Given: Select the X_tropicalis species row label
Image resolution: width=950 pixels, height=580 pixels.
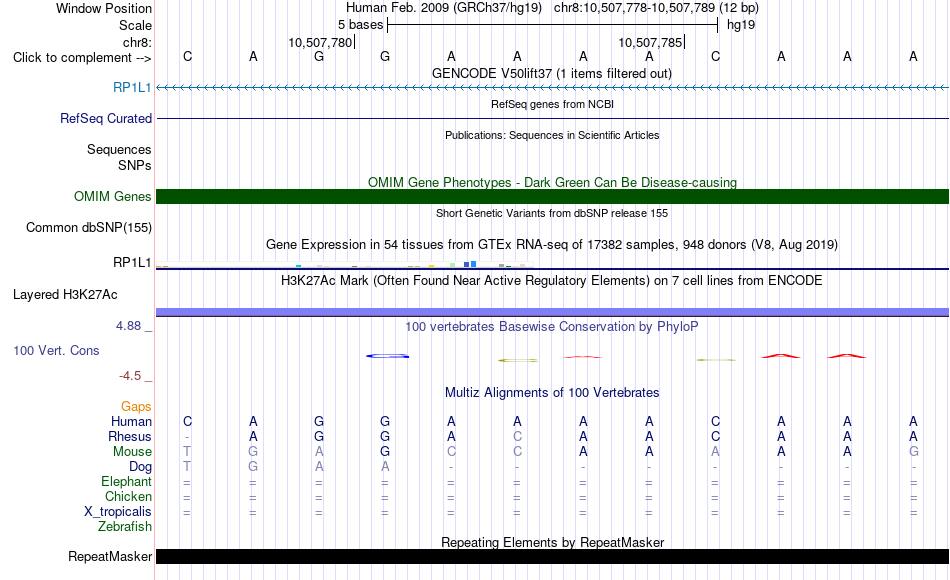Looking at the screenshot, I should (118, 512).
